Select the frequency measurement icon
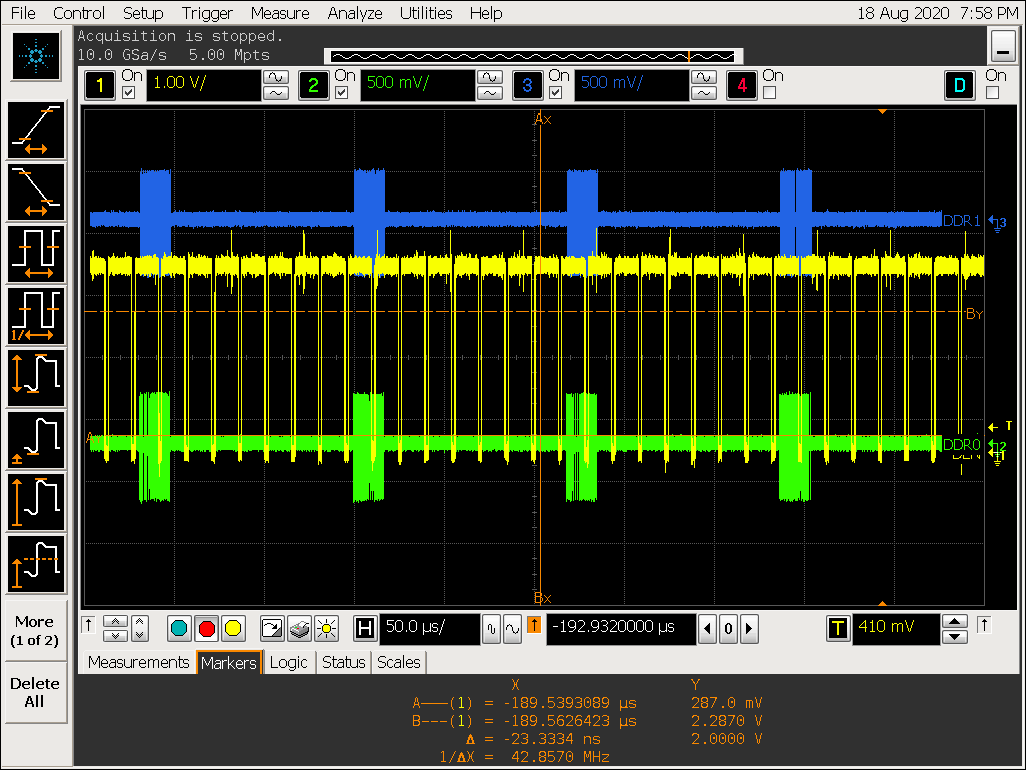Image resolution: width=1026 pixels, height=770 pixels. pos(36,316)
